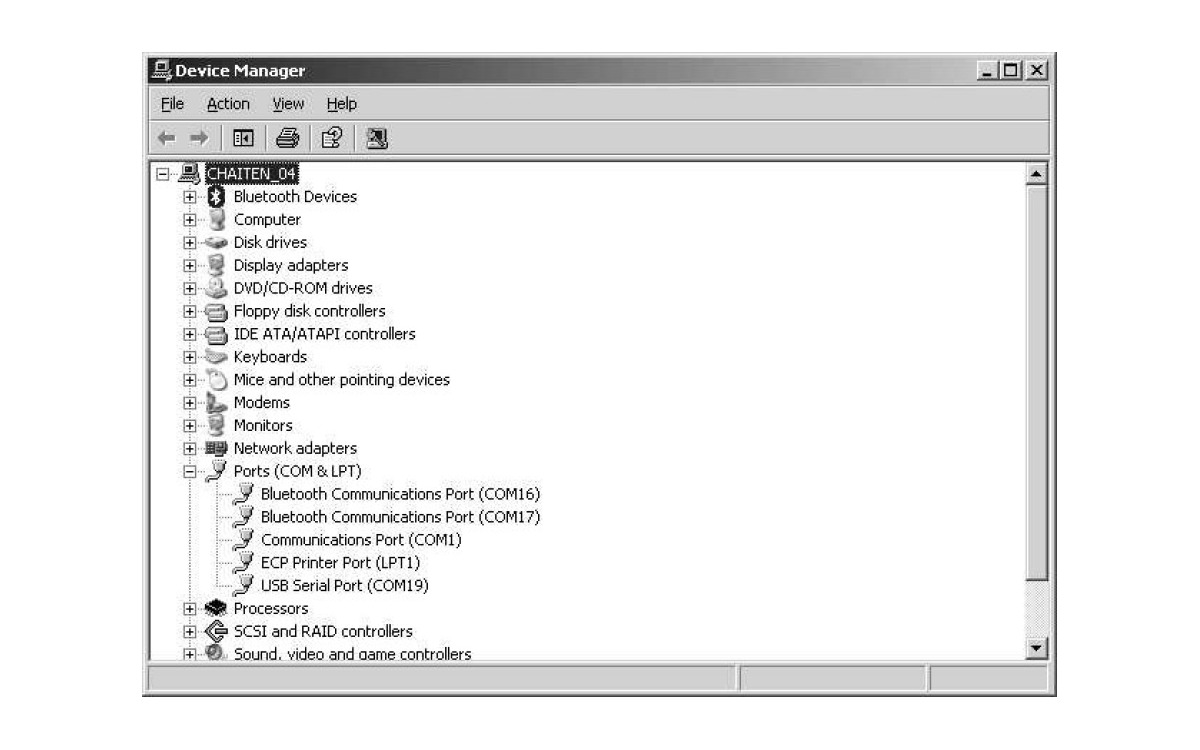Select Bluetooth Communications Port (COM17) text
Image resolution: width=1200 pixels, height=750 pixels.
pyautogui.click(x=400, y=517)
